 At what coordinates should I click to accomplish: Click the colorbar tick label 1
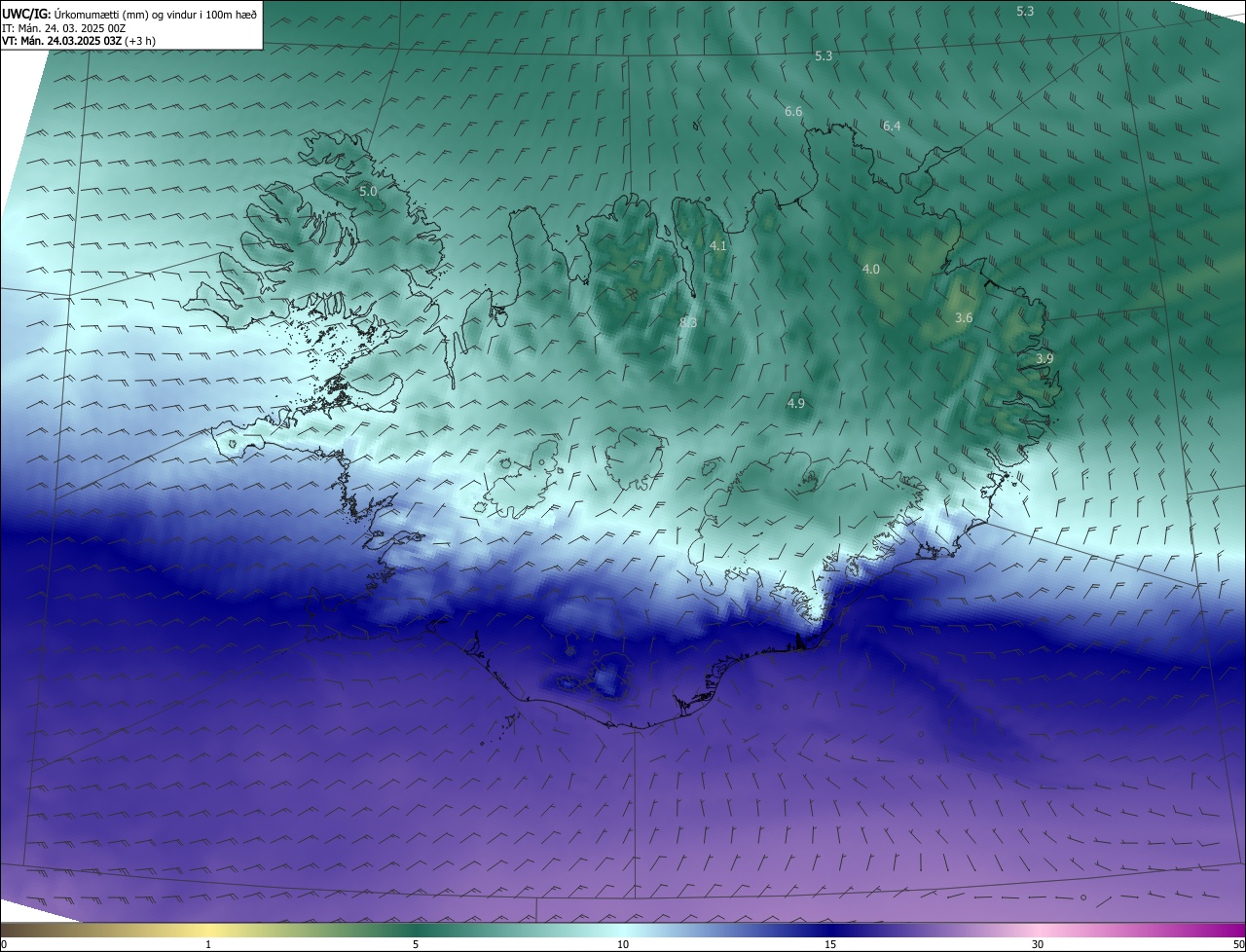[208, 945]
